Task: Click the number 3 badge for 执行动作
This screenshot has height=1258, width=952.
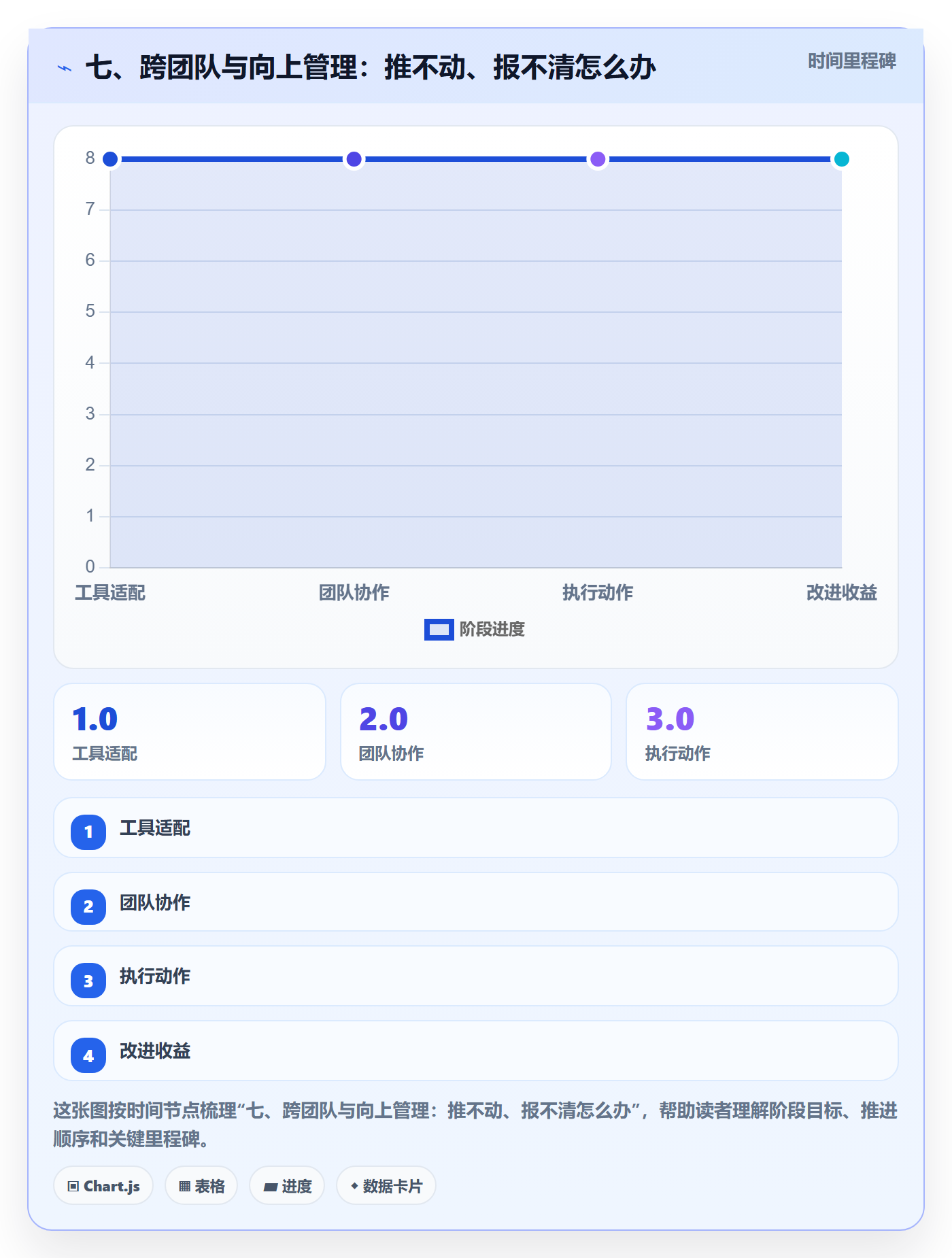Action: [88, 981]
